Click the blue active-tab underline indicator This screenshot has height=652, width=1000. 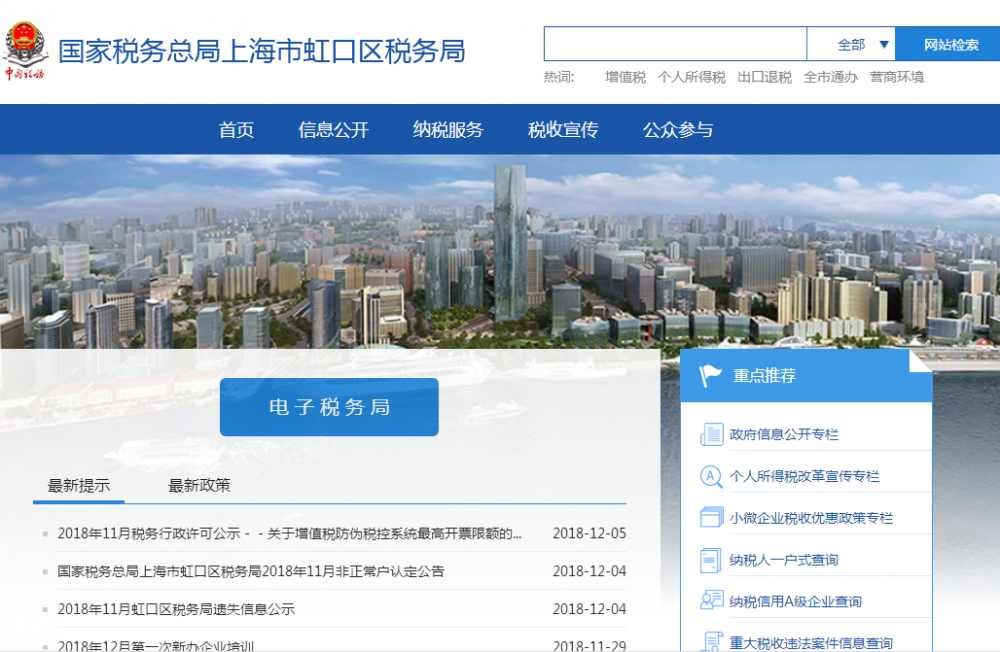78,502
